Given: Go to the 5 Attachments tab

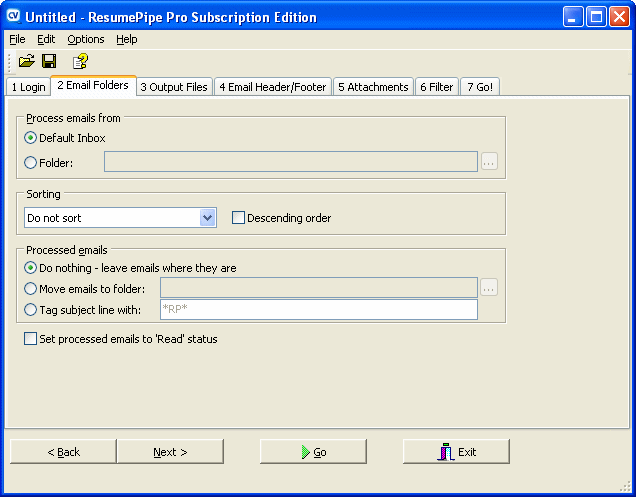Looking at the screenshot, I should (373, 87).
